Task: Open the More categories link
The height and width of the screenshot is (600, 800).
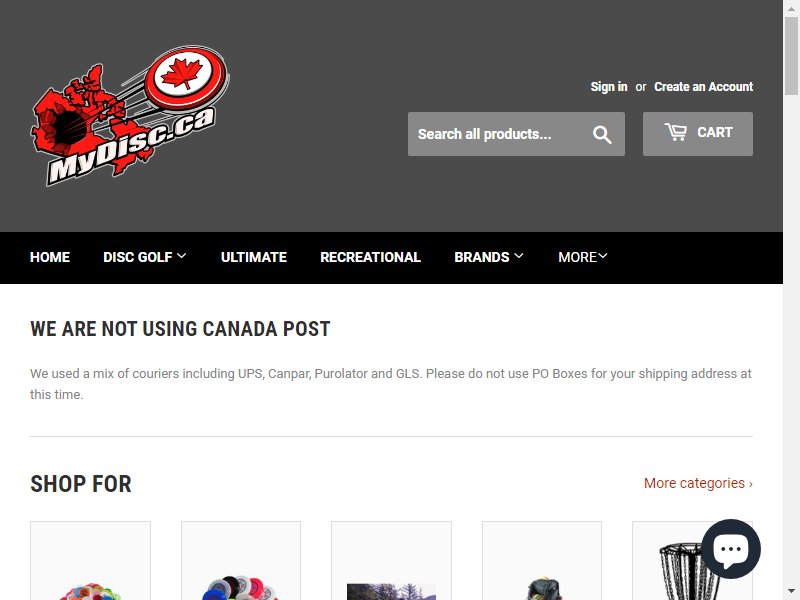Action: pyautogui.click(x=698, y=483)
